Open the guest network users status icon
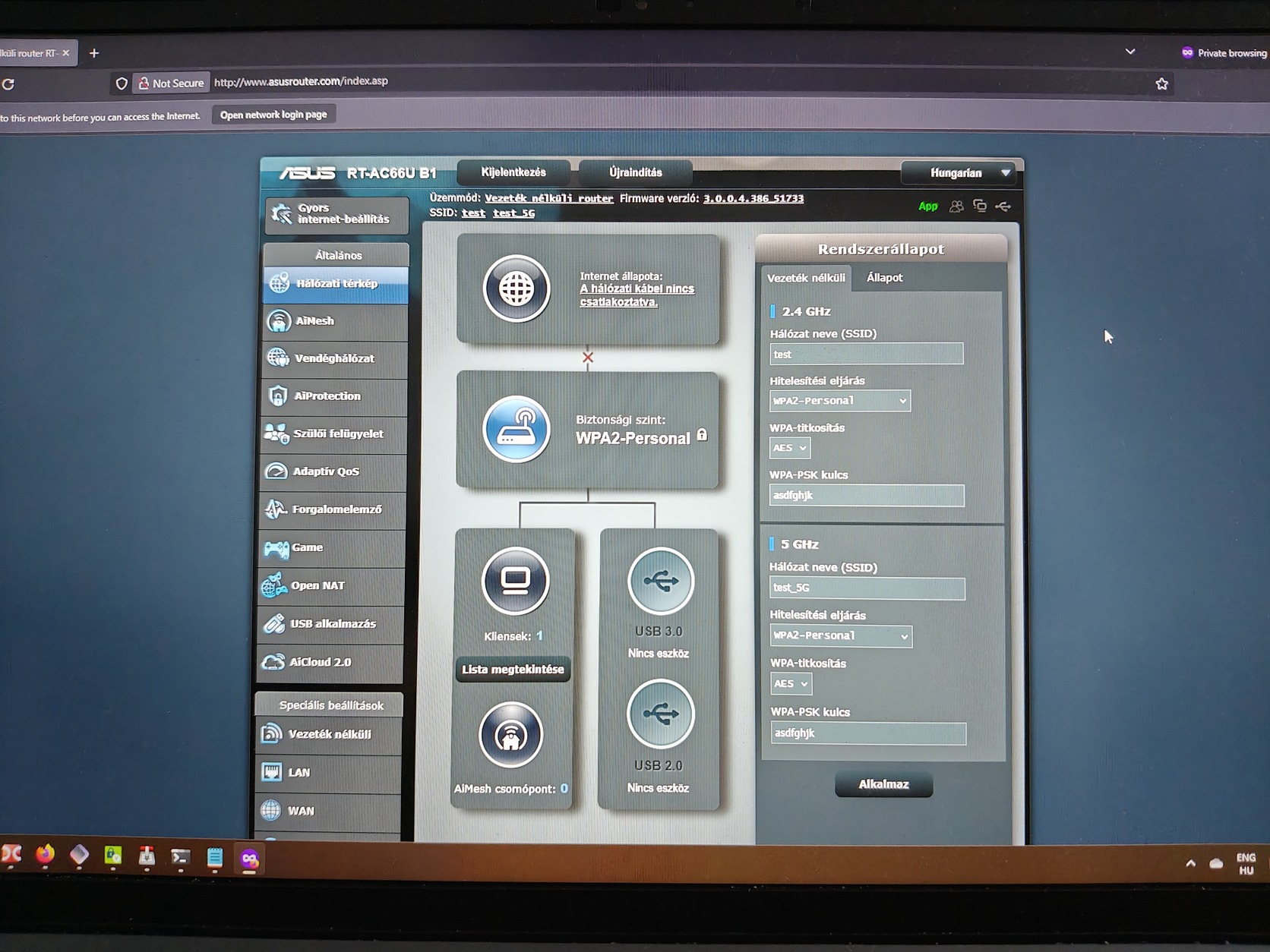 click(x=956, y=206)
